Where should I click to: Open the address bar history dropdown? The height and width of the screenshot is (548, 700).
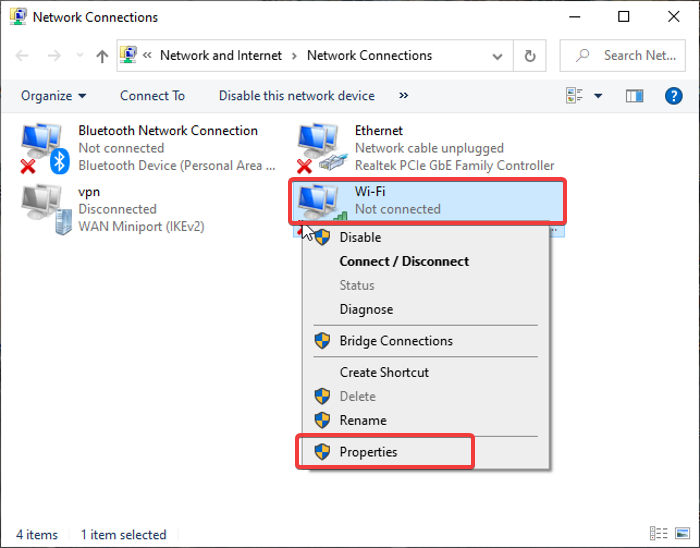click(x=502, y=56)
